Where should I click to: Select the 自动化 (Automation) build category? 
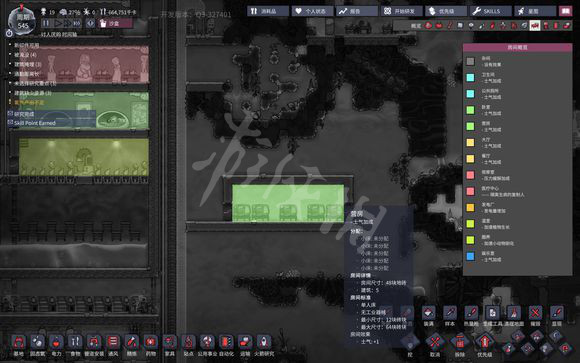(226, 345)
